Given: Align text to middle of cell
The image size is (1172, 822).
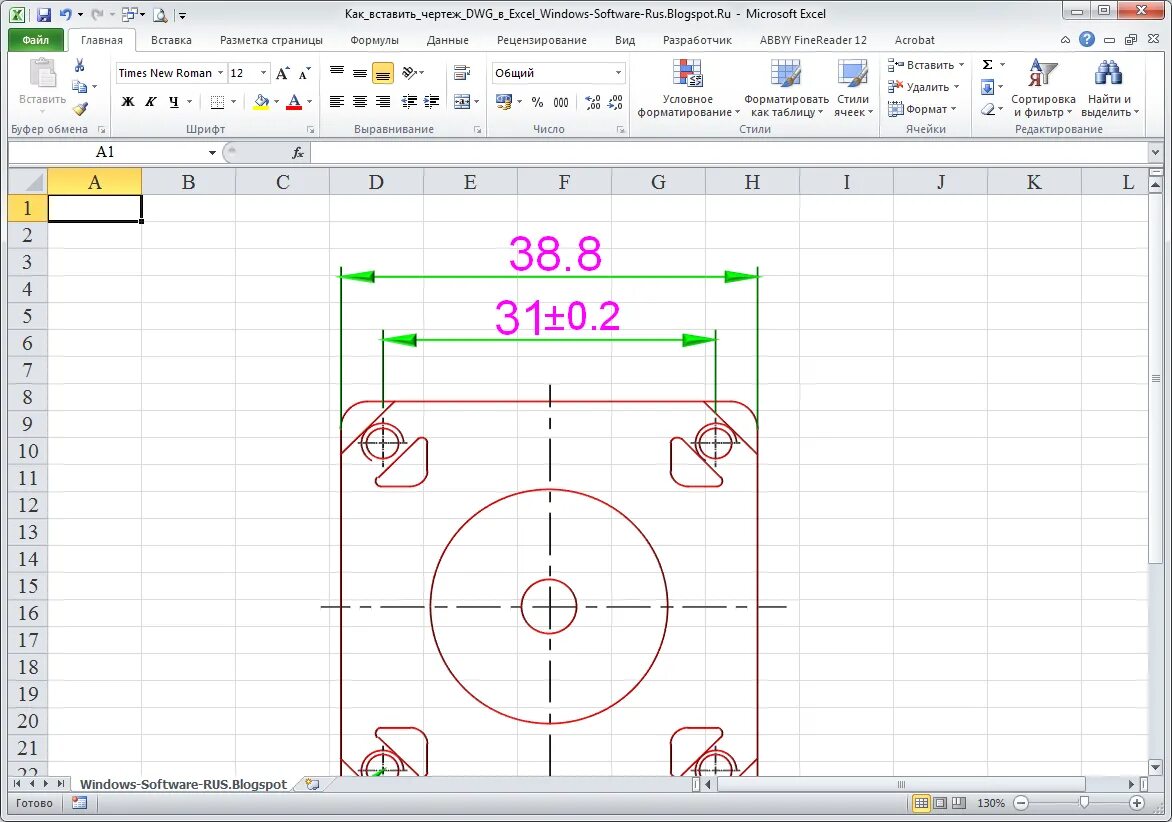Looking at the screenshot, I should (360, 72).
